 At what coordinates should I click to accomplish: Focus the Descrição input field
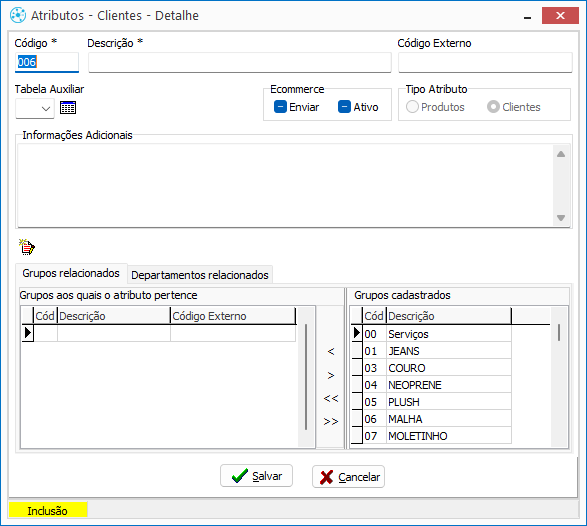[x=240, y=62]
